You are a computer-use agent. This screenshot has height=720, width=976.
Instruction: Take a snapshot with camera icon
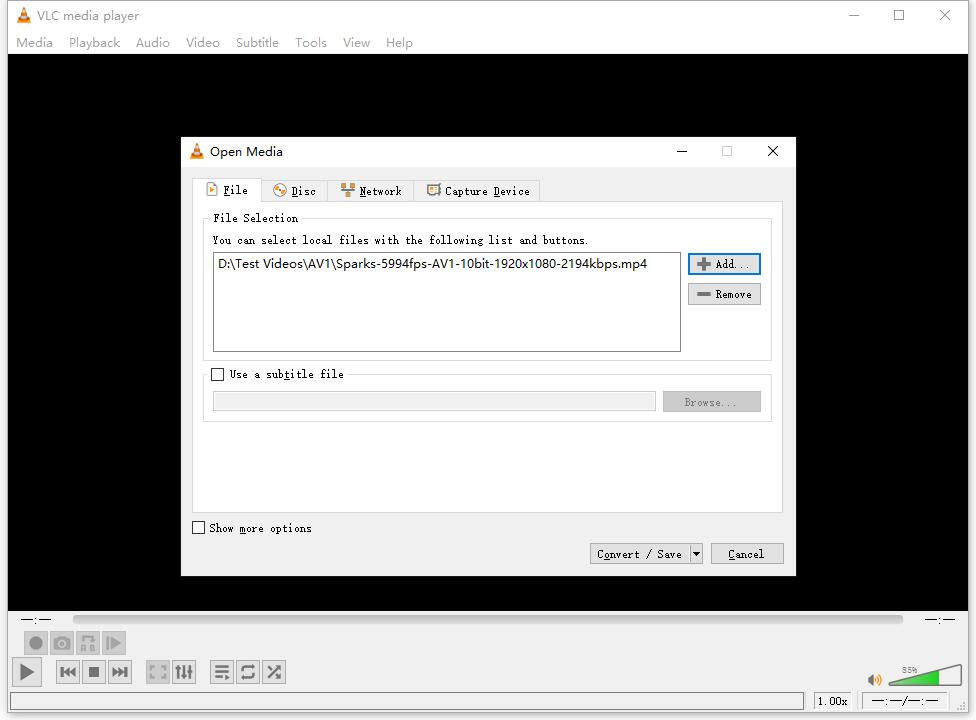tap(62, 643)
